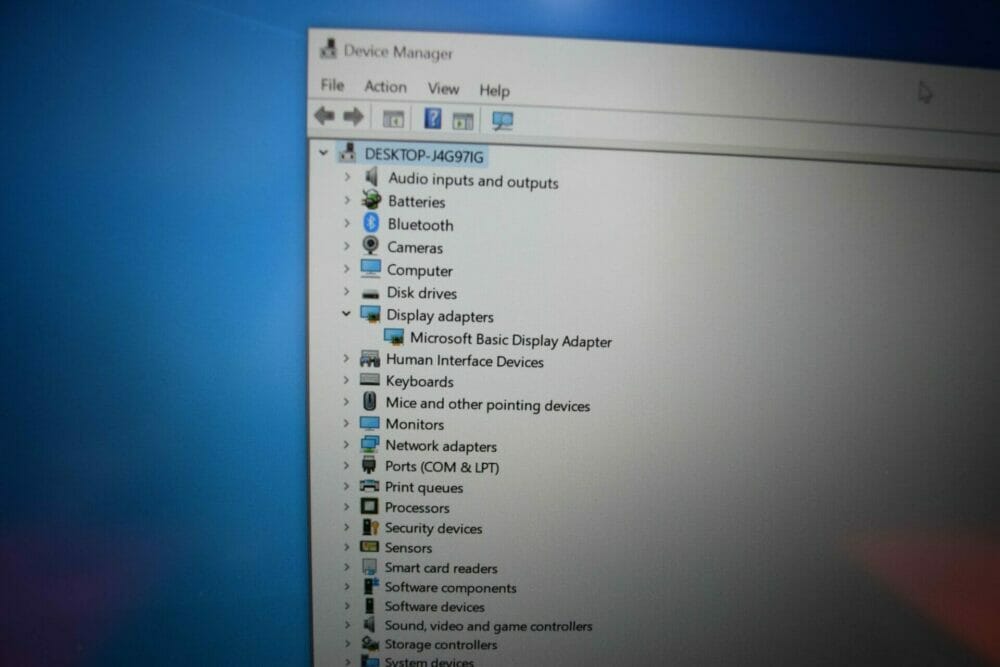Click the Show/Hide console tree icon

coord(393,119)
